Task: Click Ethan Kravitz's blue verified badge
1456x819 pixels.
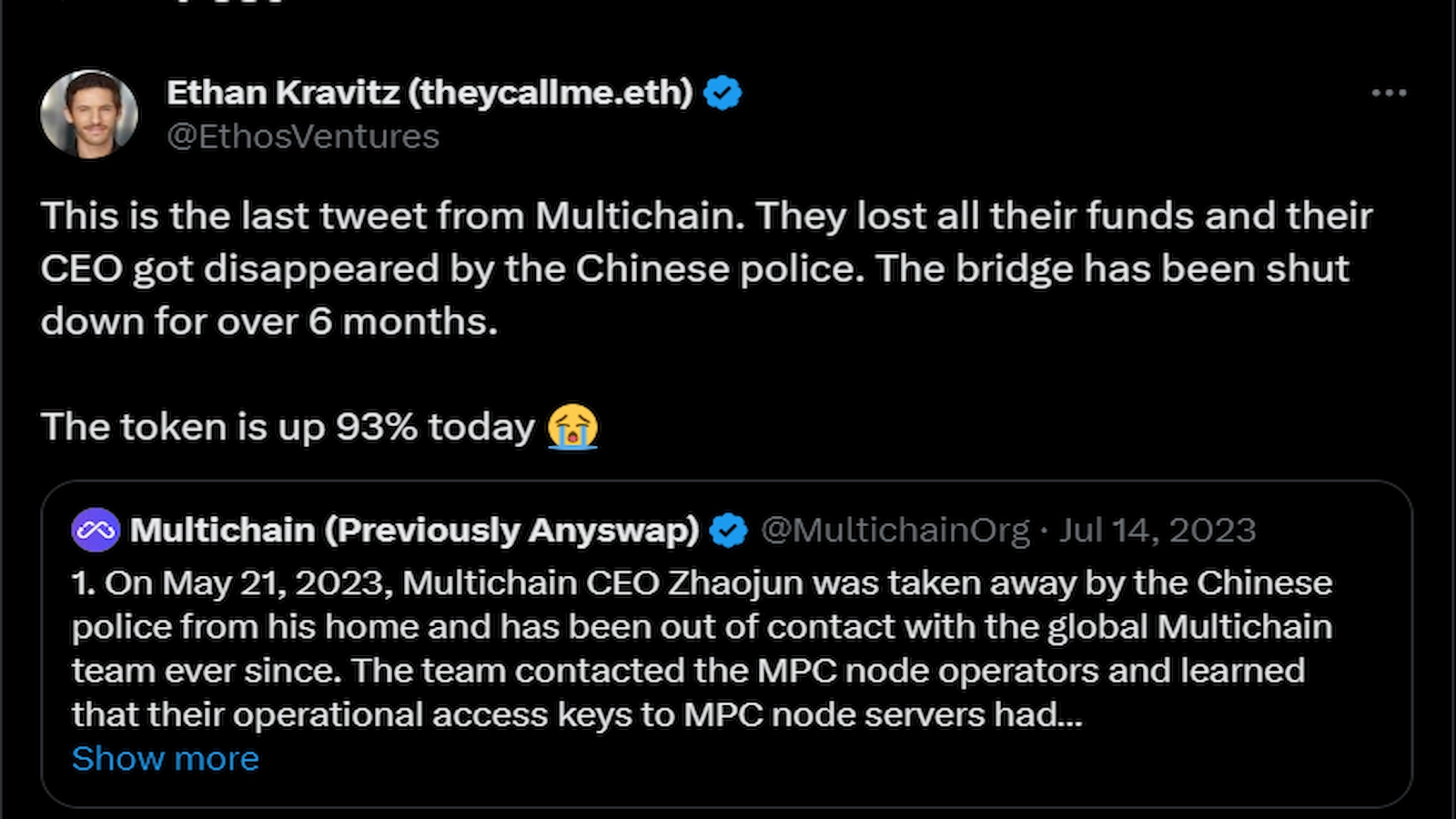Action: (x=722, y=91)
